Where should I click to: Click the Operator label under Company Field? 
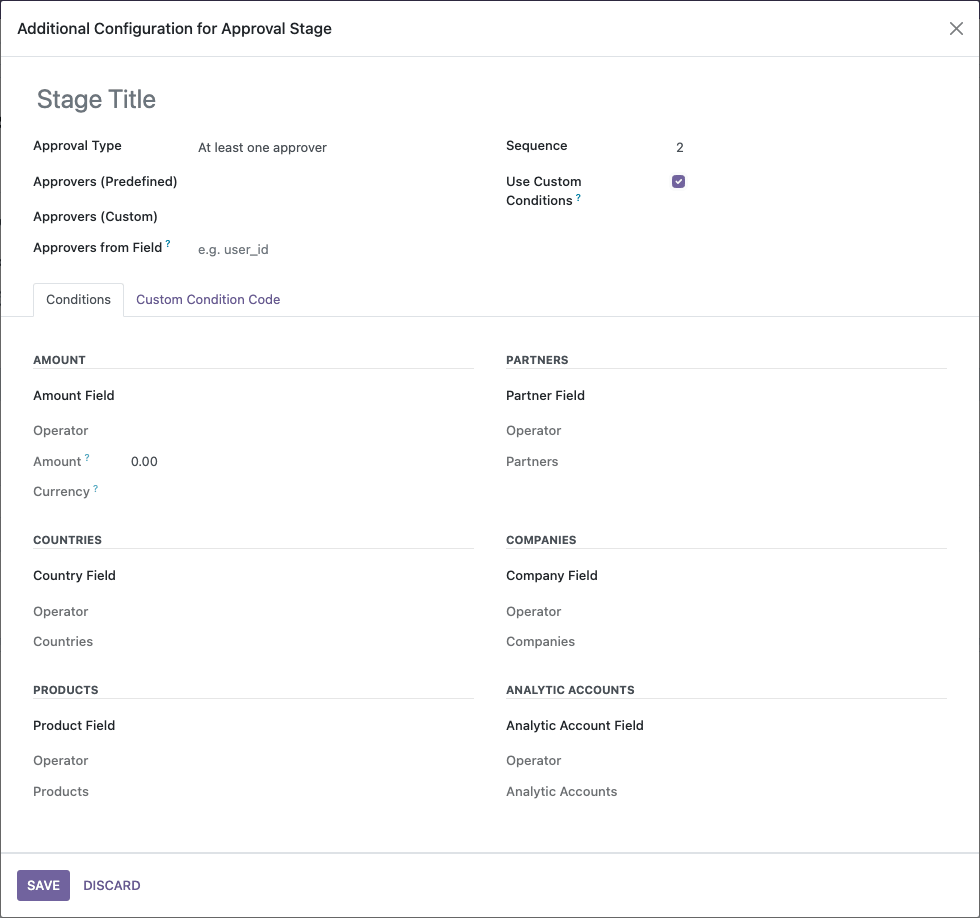pyautogui.click(x=533, y=611)
